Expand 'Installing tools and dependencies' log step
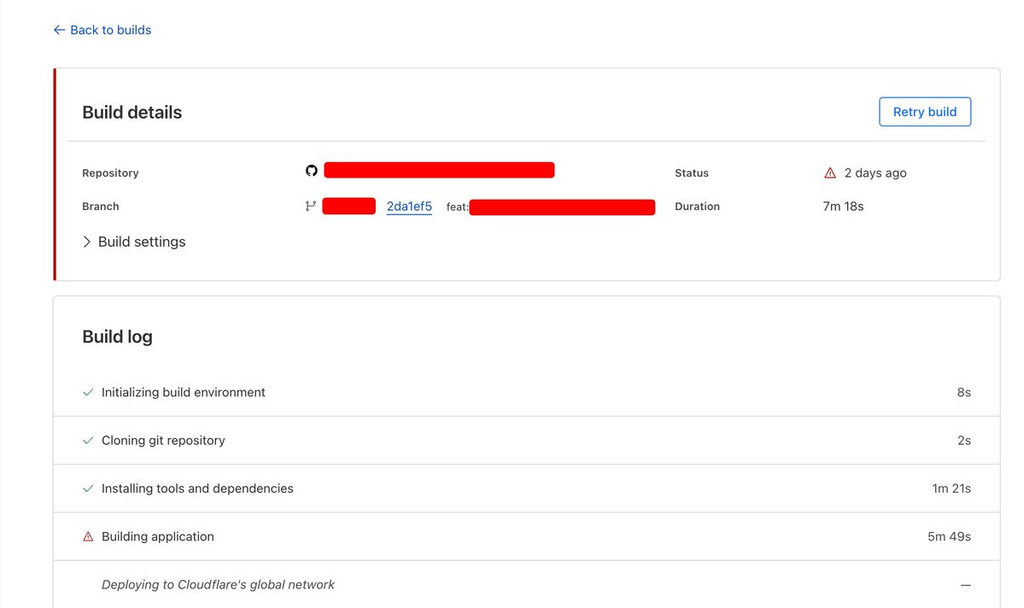Image resolution: width=1024 pixels, height=608 pixels. (x=526, y=488)
